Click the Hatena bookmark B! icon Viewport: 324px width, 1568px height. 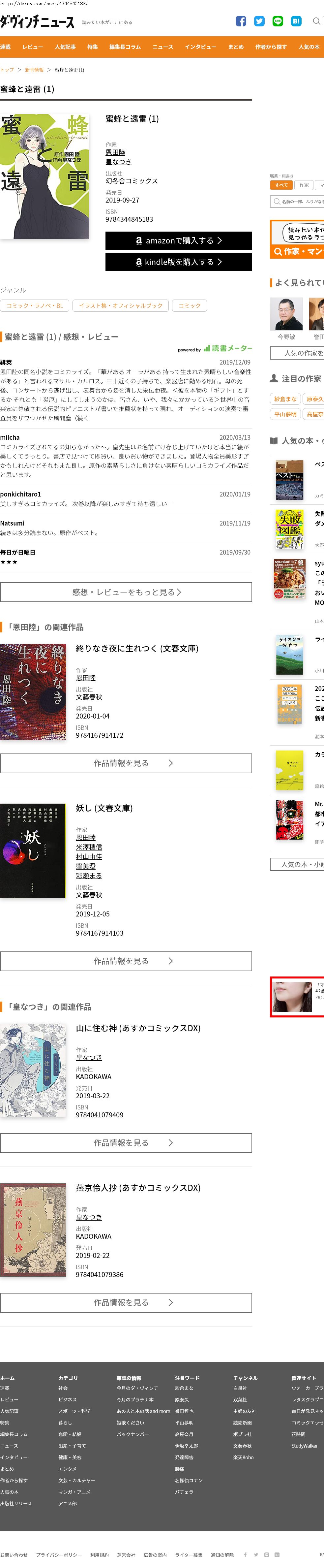point(296,21)
